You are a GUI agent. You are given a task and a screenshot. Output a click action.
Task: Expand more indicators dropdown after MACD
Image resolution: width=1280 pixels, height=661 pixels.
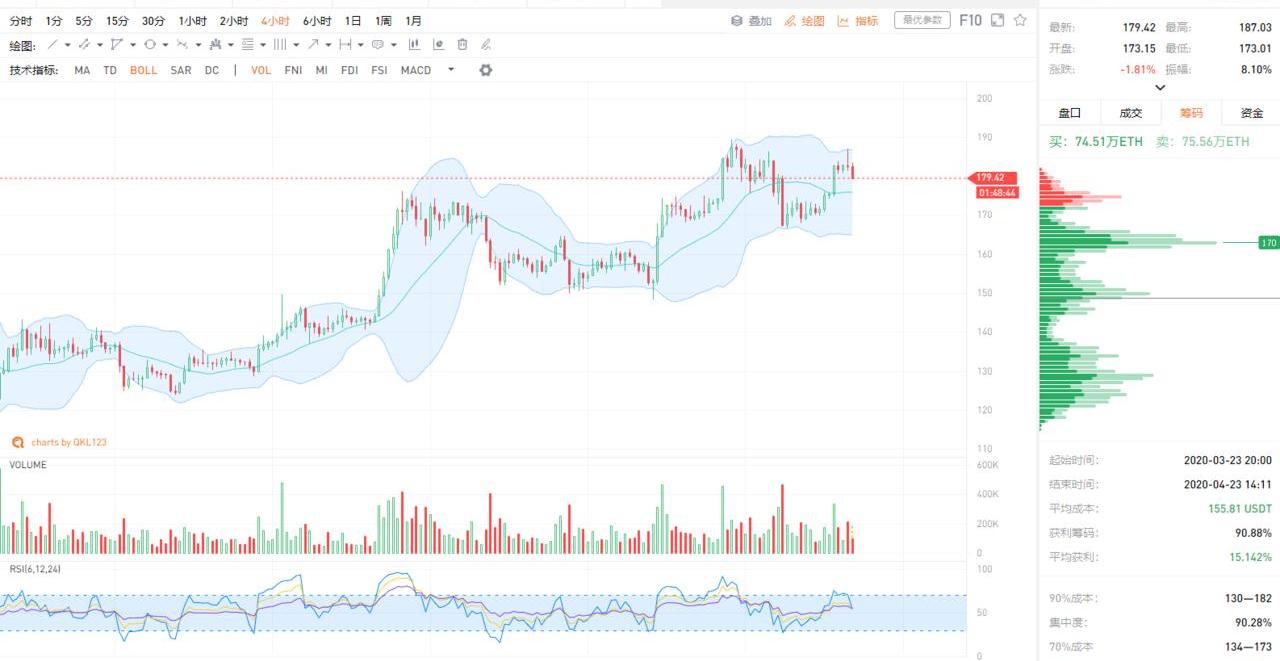[451, 70]
